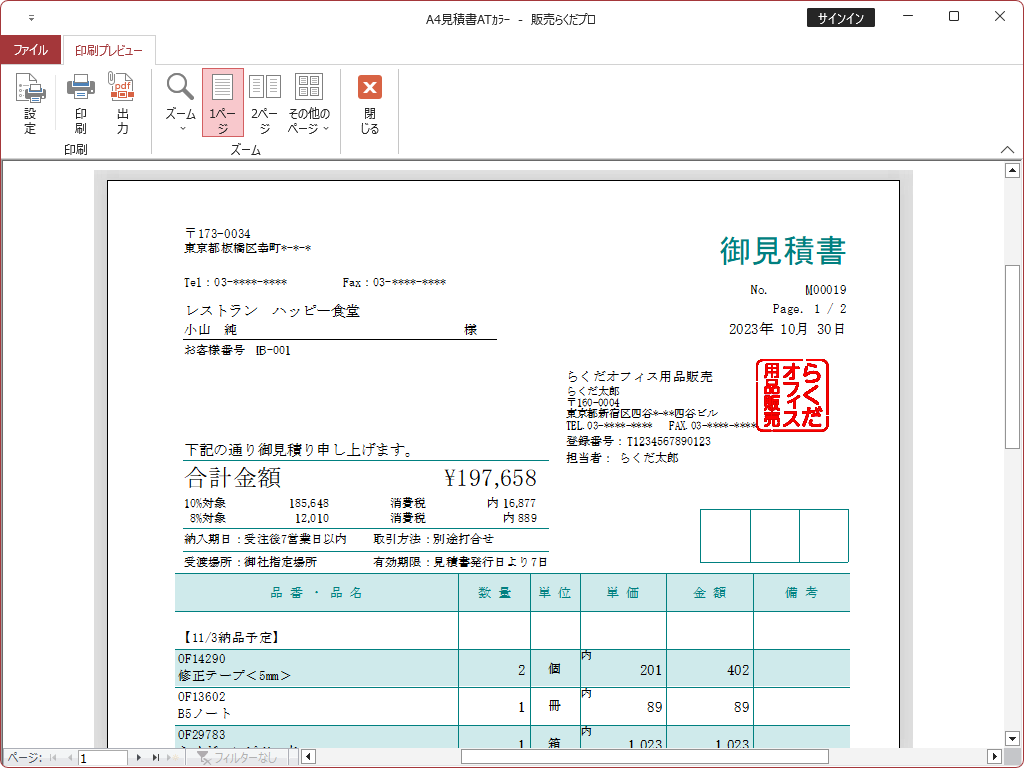Viewport: 1024px width, 768px height.
Task: Click the amount 402 for 修正テープ
Action: pyautogui.click(x=738, y=670)
